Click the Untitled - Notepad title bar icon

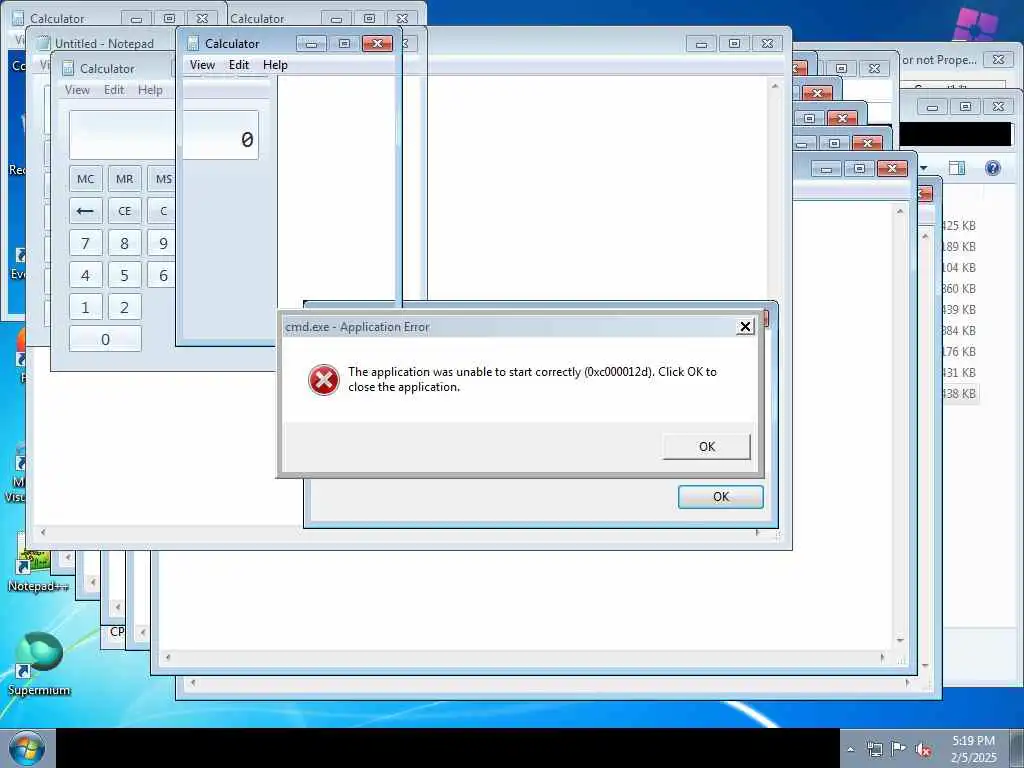pos(43,44)
